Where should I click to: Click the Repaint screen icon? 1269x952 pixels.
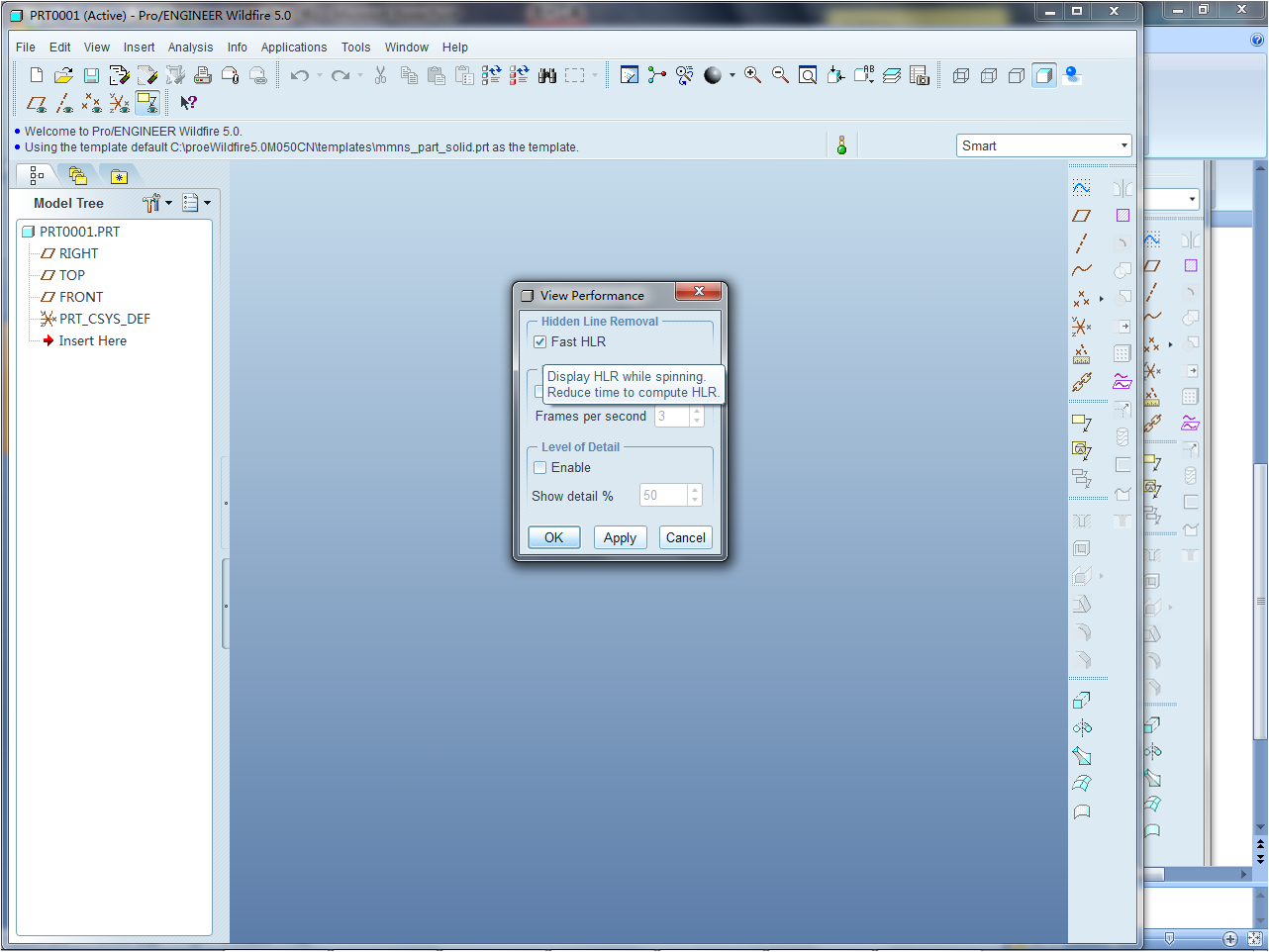(x=630, y=75)
